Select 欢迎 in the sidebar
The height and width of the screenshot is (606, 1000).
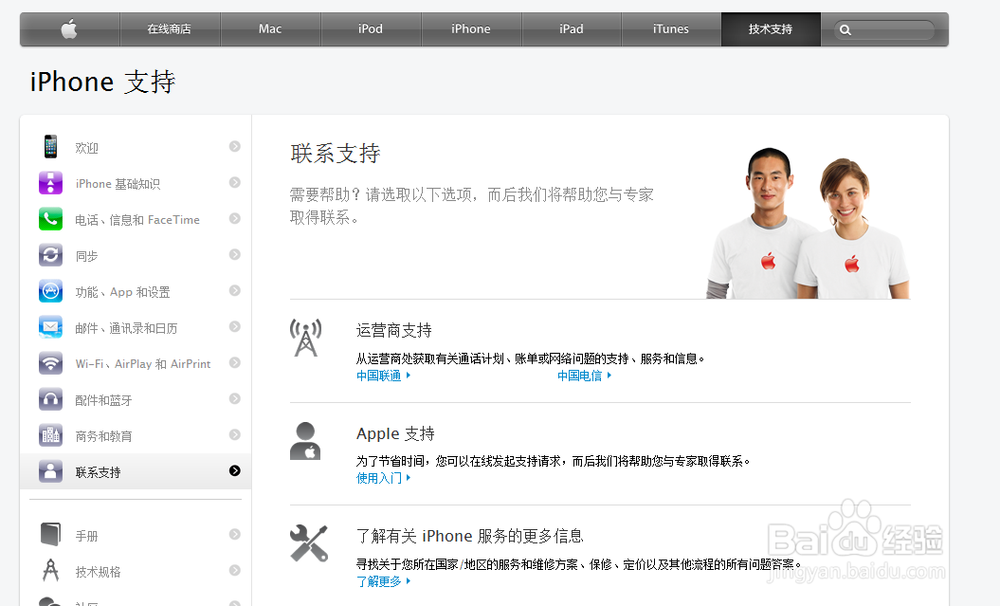click(87, 148)
